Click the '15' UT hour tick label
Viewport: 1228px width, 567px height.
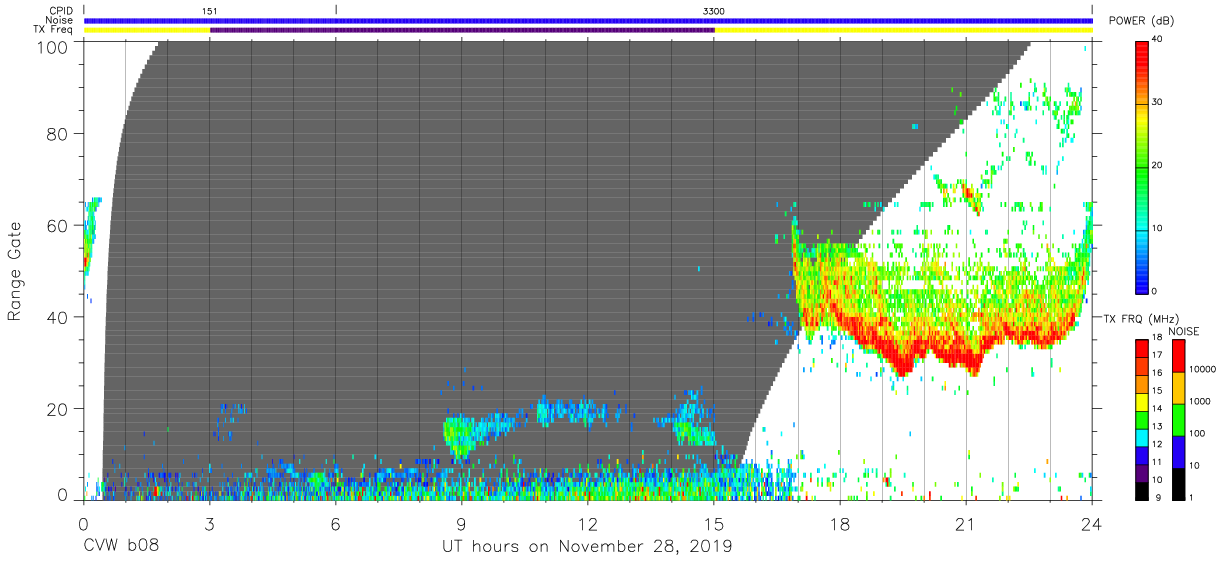coord(714,525)
